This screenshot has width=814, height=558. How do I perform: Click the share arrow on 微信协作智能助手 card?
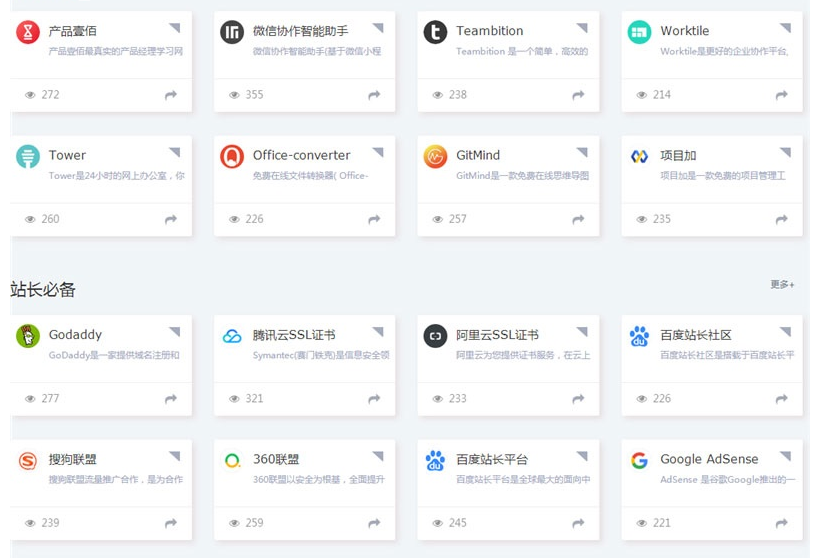click(x=374, y=95)
